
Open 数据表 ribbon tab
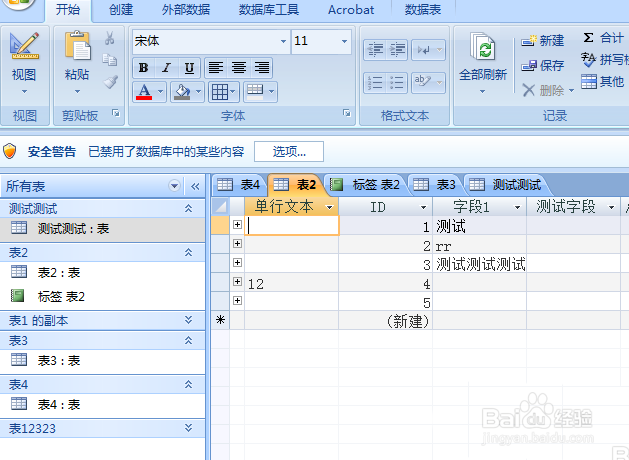(422, 10)
